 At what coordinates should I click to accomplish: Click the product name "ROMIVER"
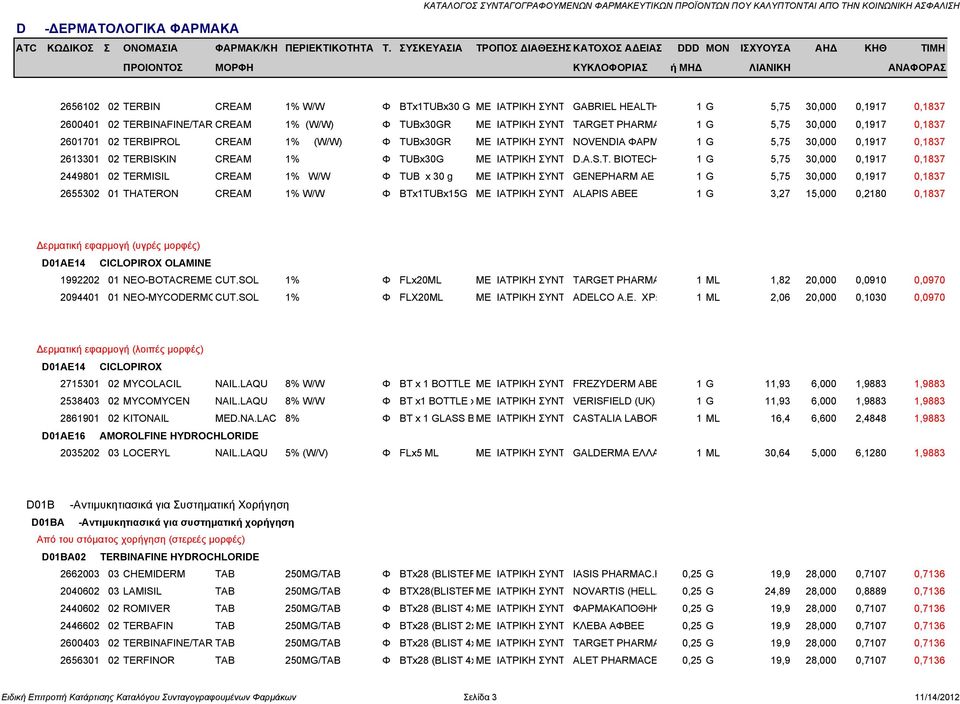tap(146, 609)
